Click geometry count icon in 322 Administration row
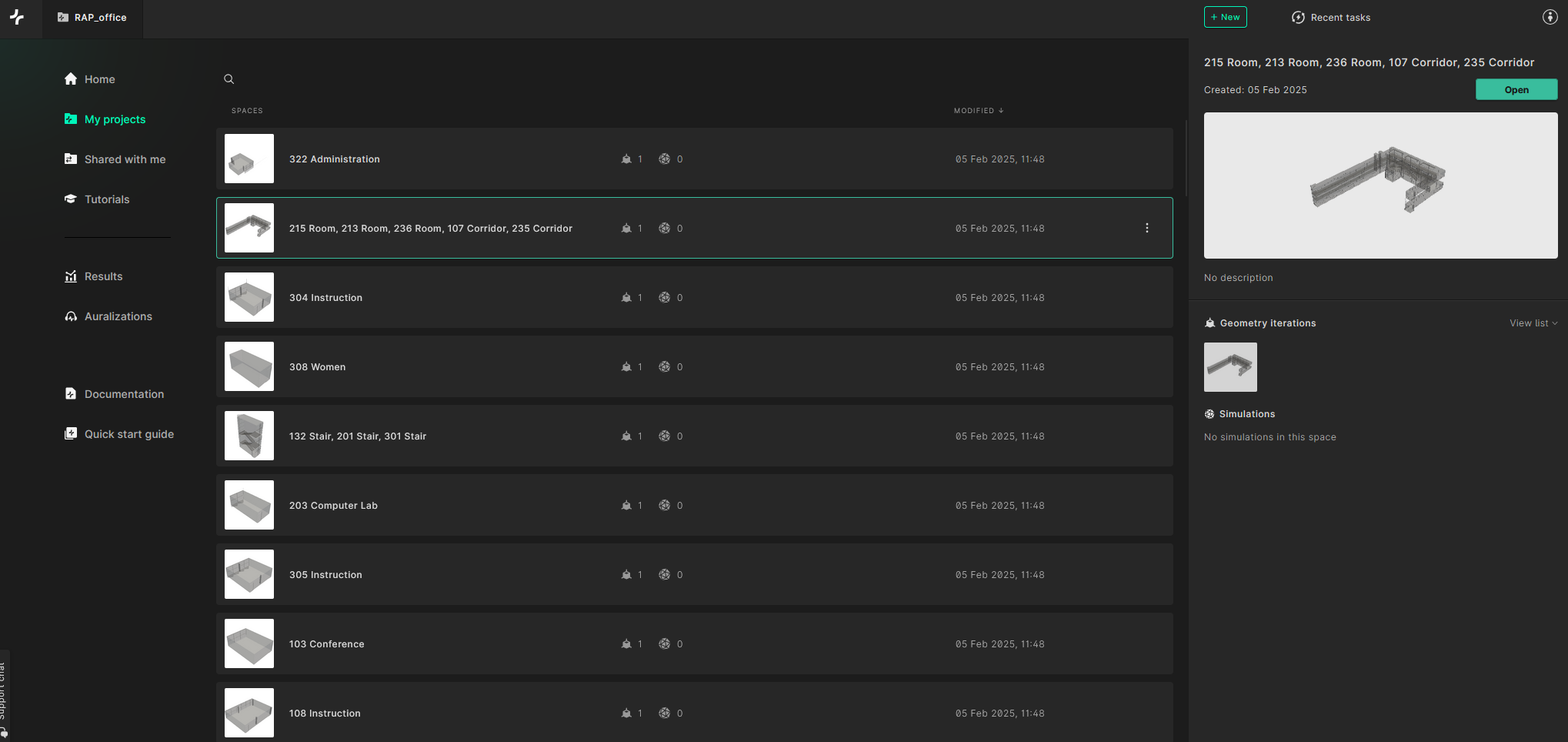 [x=626, y=159]
